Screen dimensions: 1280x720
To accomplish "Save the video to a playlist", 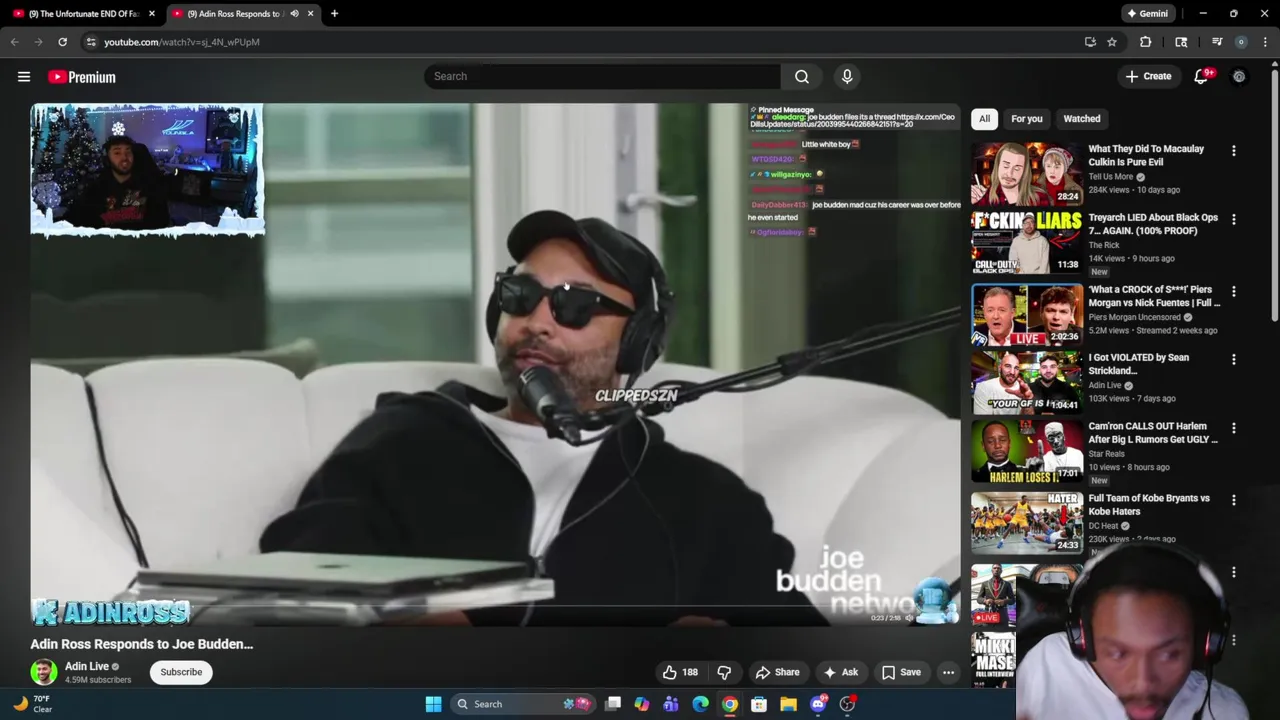I will [x=901, y=673].
